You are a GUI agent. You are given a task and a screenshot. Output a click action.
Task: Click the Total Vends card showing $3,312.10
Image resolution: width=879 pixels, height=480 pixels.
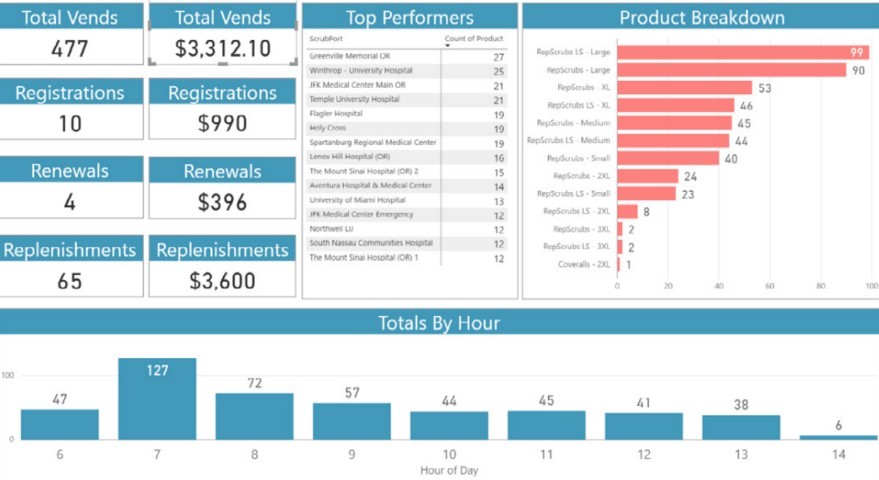(x=222, y=48)
